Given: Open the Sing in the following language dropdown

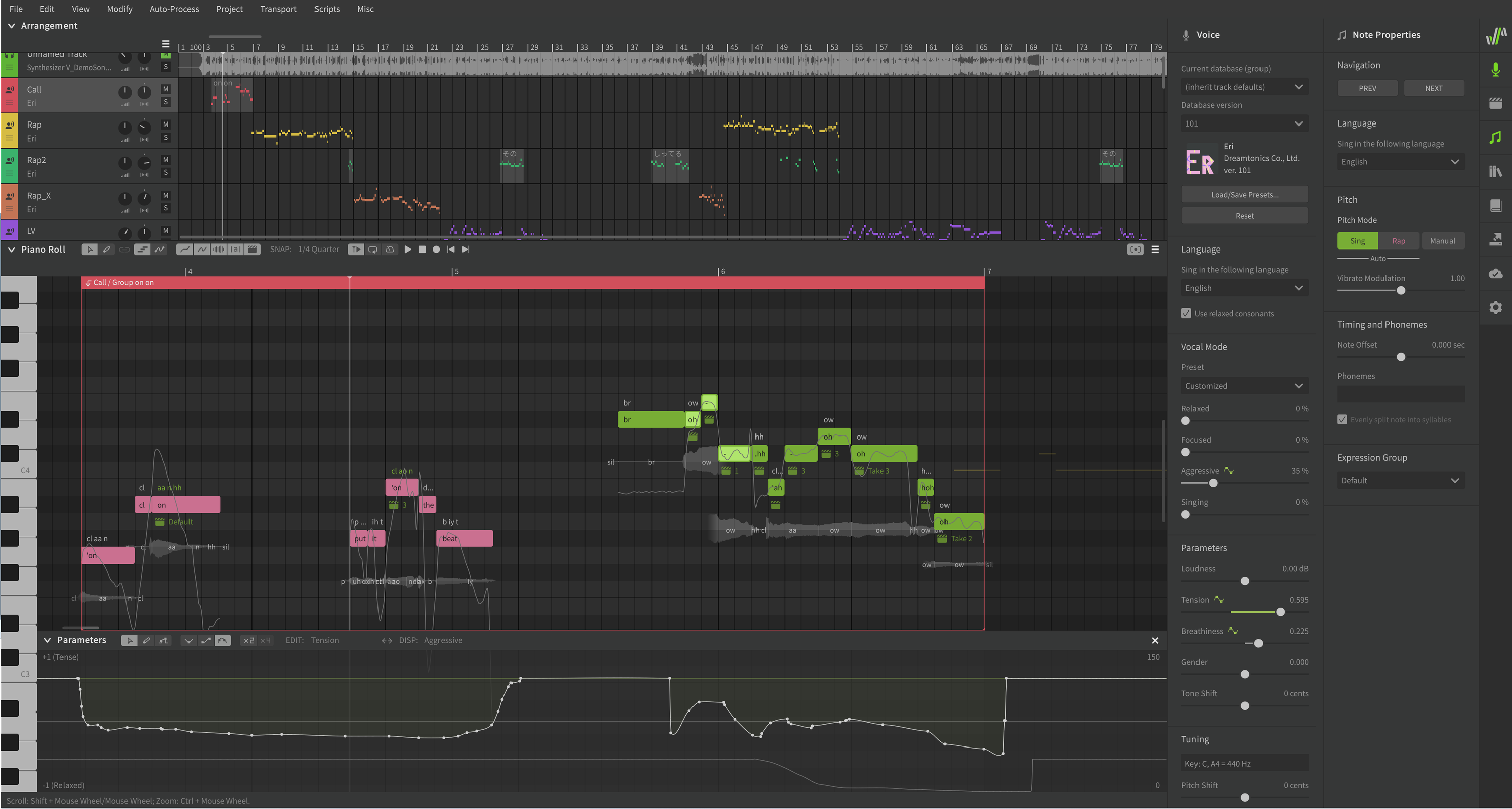Looking at the screenshot, I should (x=1244, y=288).
